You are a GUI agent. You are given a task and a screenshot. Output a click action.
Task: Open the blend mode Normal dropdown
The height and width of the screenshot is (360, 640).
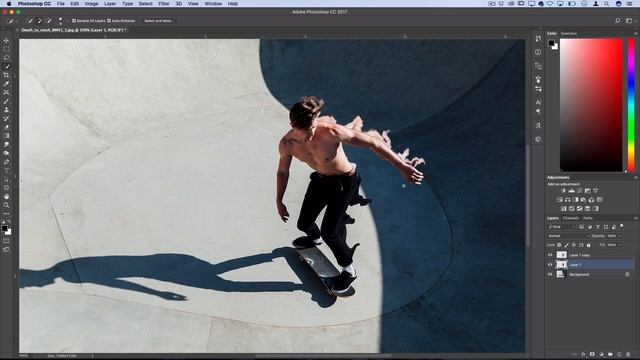[568, 236]
